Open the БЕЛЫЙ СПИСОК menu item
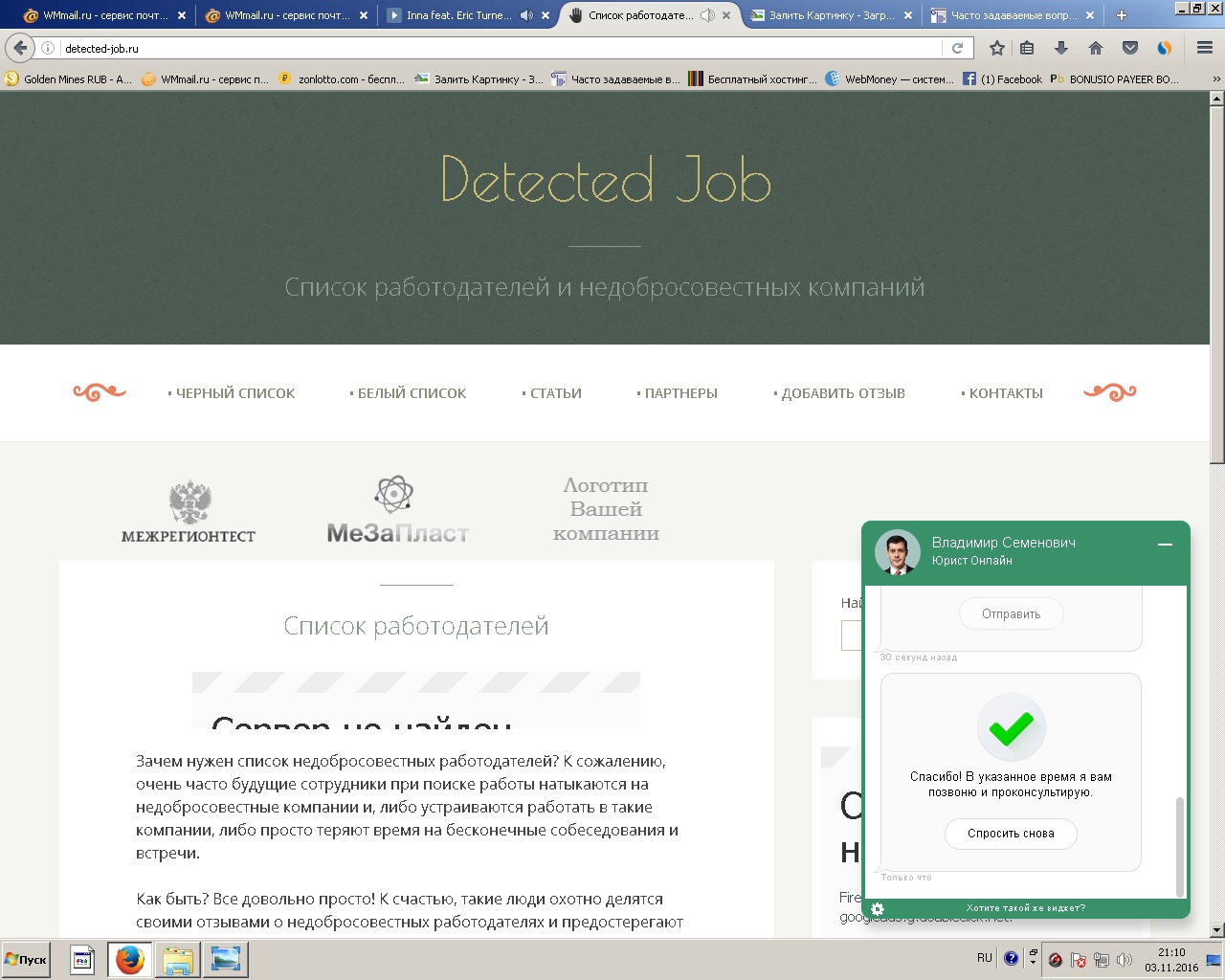1225x980 pixels. (x=409, y=393)
